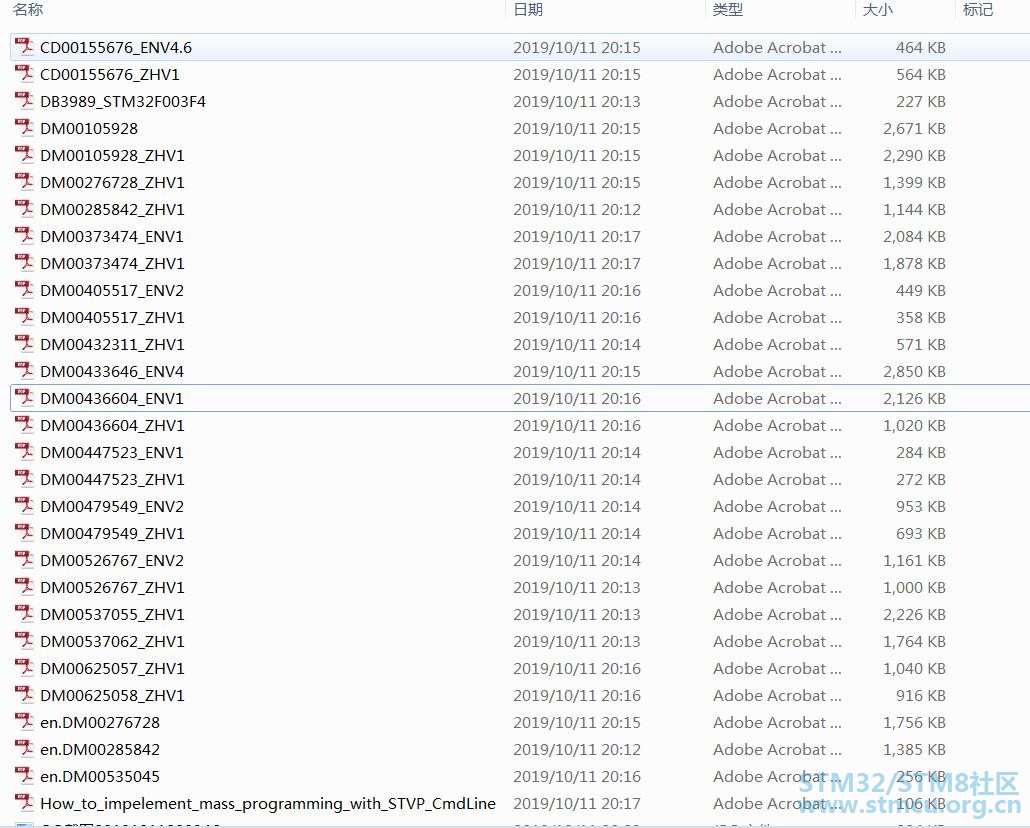The width and height of the screenshot is (1030, 828).
Task: Click the date of DM00285842_ZHV1
Action: 577,209
